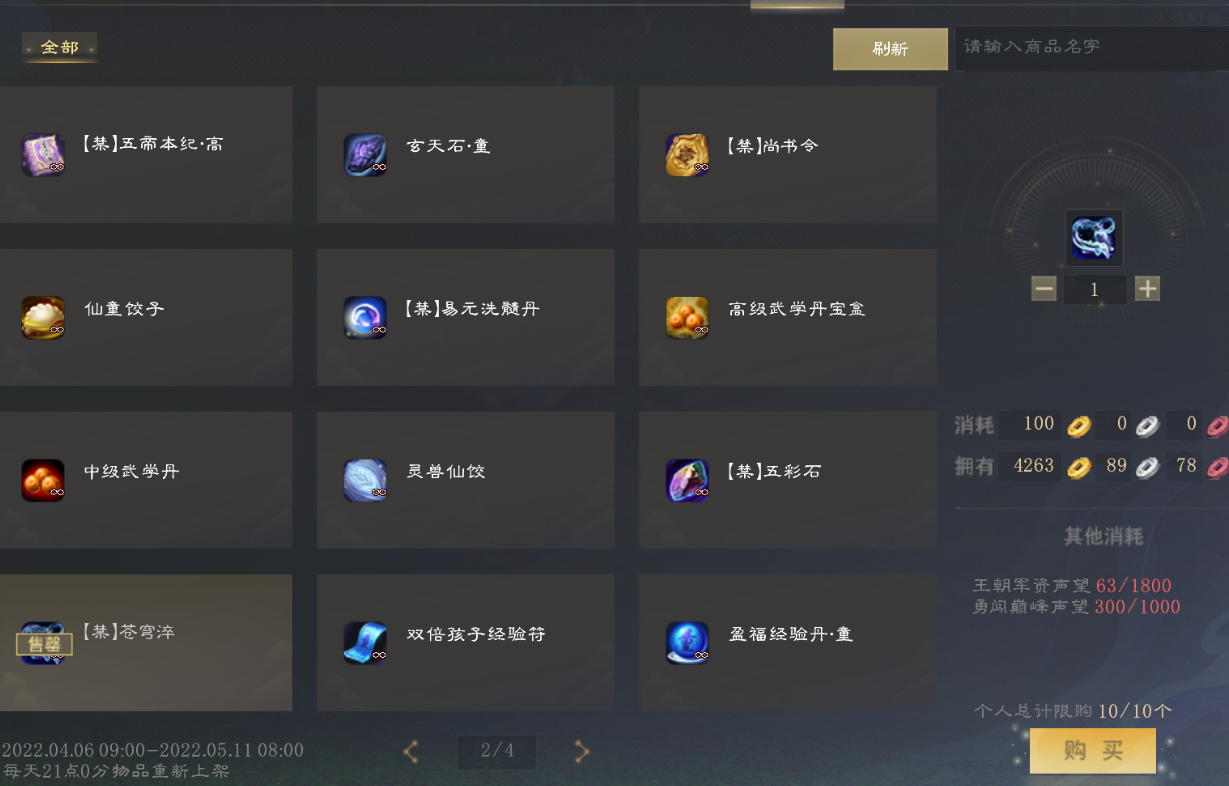The image size is (1229, 786).
Task: Pick the 盈福经验丹·童 orb icon
Action: [687, 643]
